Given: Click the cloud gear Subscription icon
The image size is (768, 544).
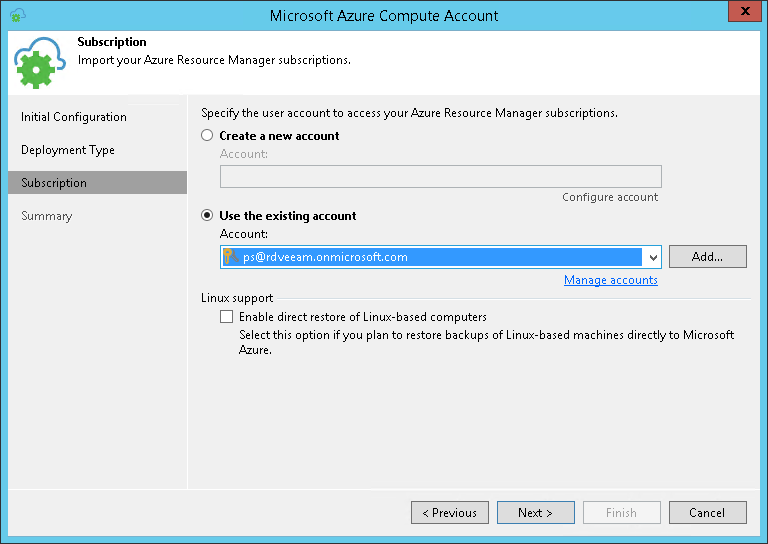Looking at the screenshot, I should click(x=41, y=63).
